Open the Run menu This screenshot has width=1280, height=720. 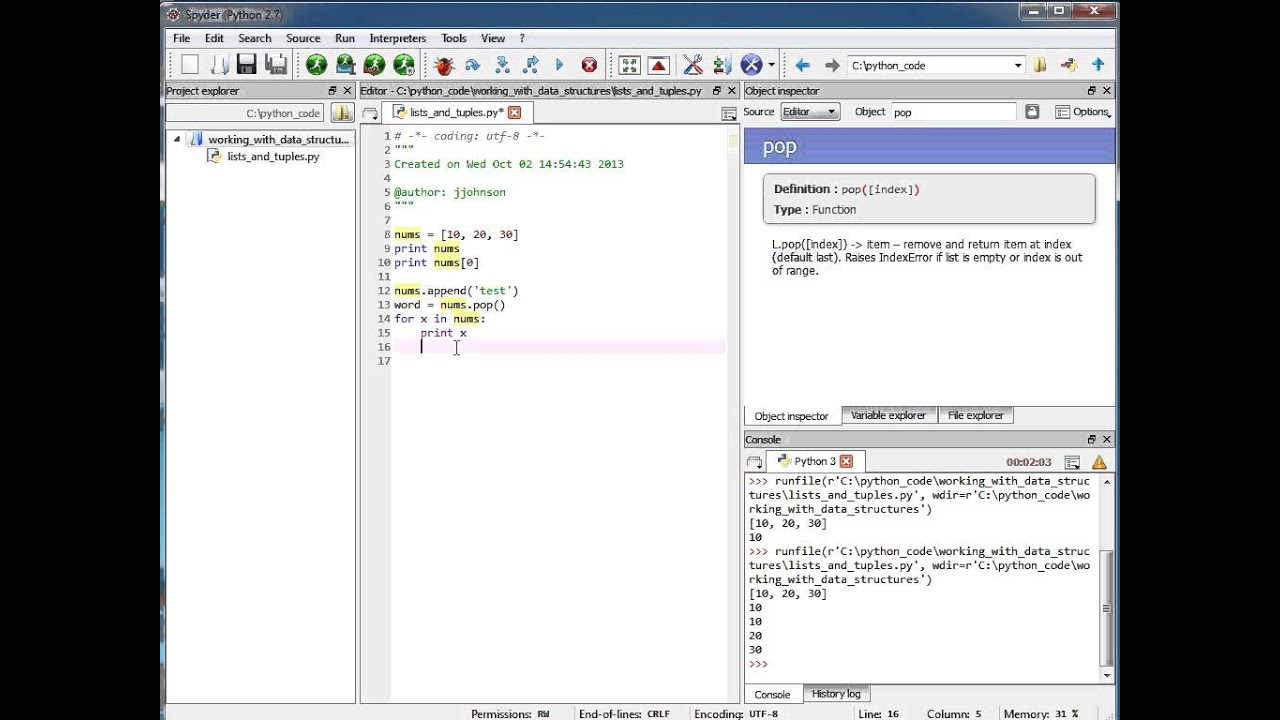345,38
